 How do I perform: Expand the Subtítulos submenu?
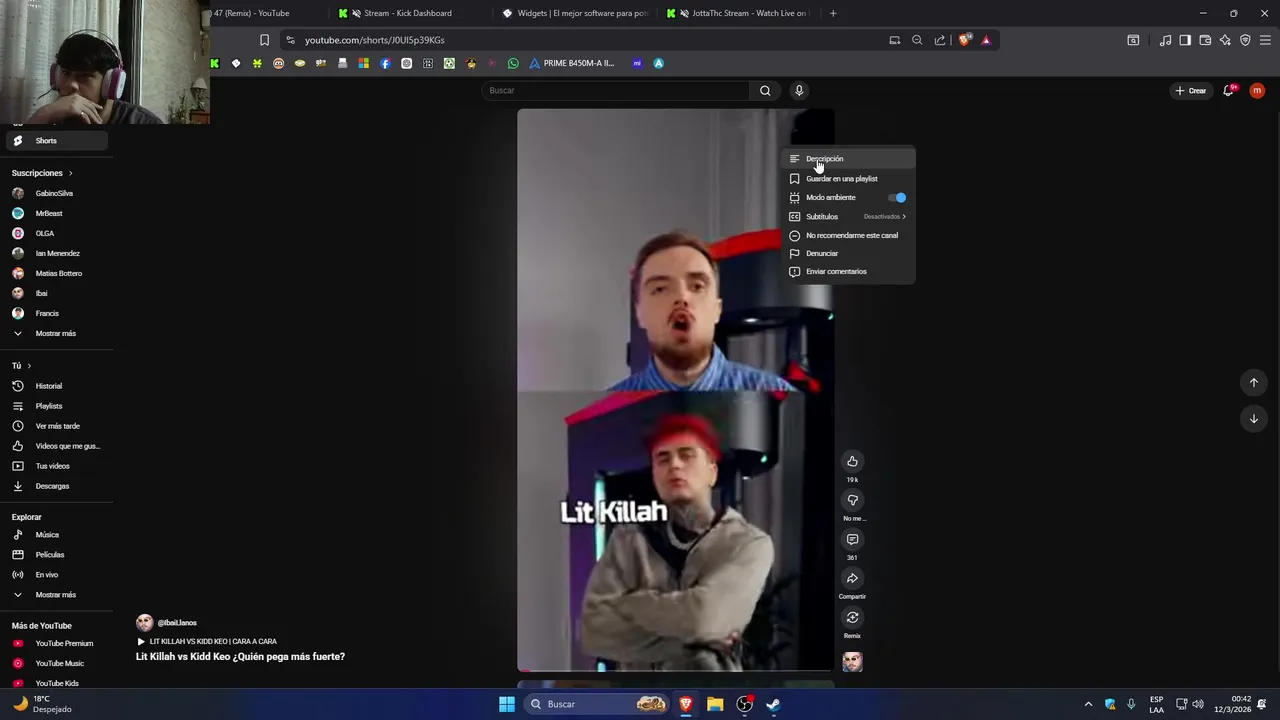[x=849, y=217]
